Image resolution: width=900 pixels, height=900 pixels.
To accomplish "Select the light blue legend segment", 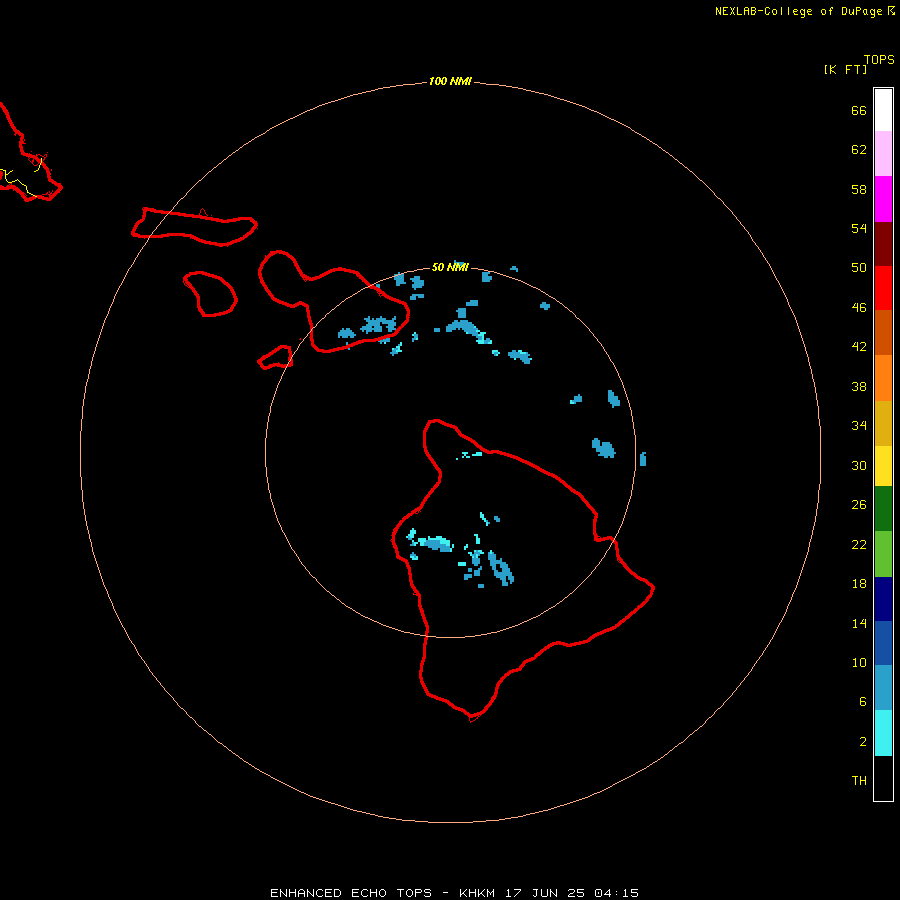I will [x=883, y=688].
